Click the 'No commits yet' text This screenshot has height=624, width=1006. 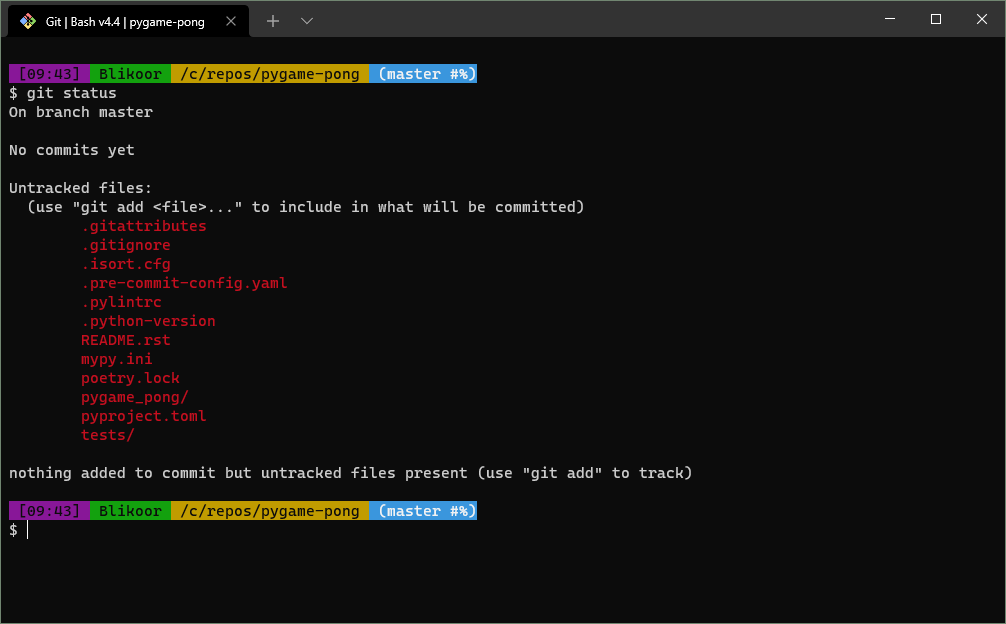[72, 150]
